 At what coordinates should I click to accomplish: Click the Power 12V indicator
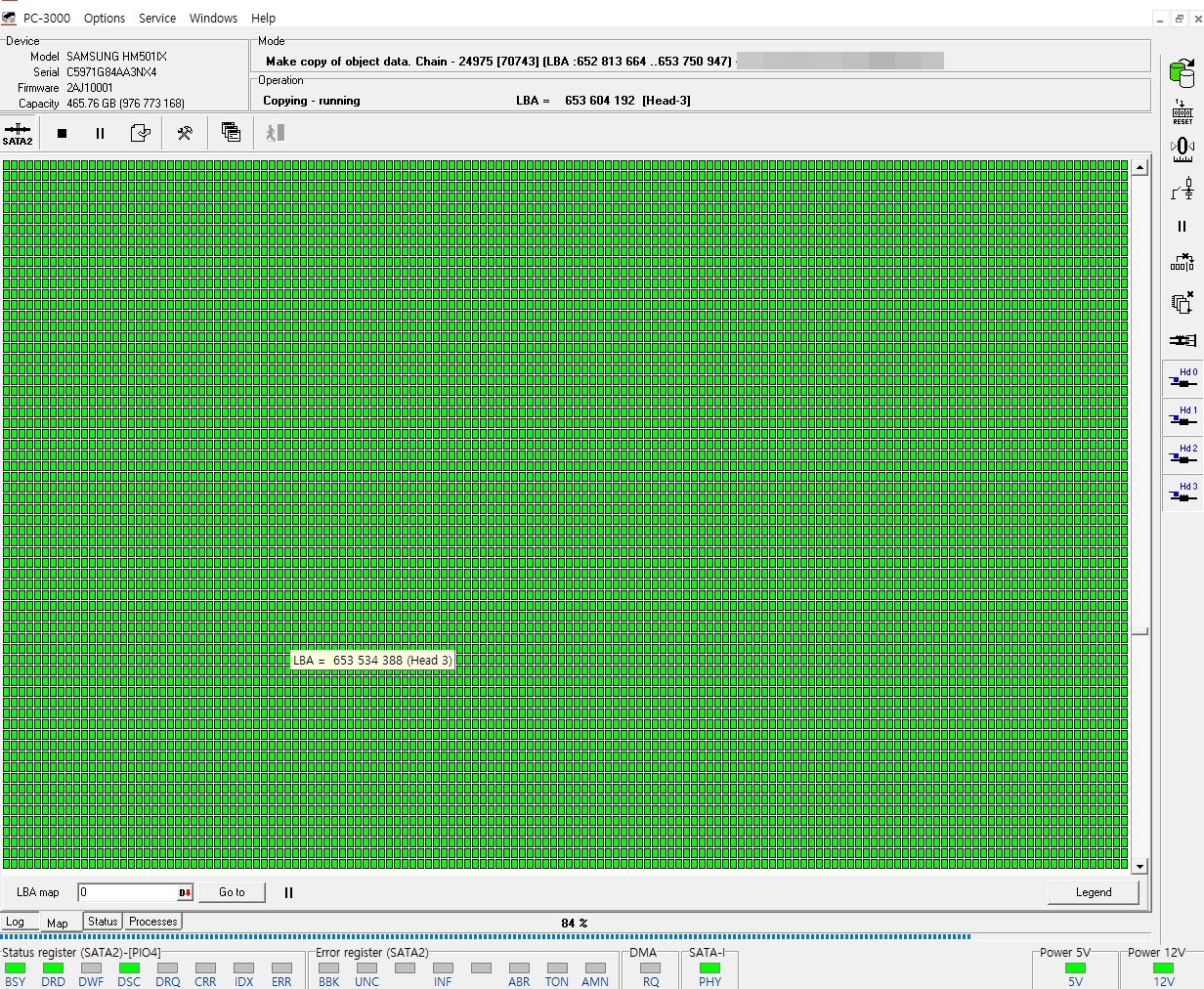point(1163,968)
